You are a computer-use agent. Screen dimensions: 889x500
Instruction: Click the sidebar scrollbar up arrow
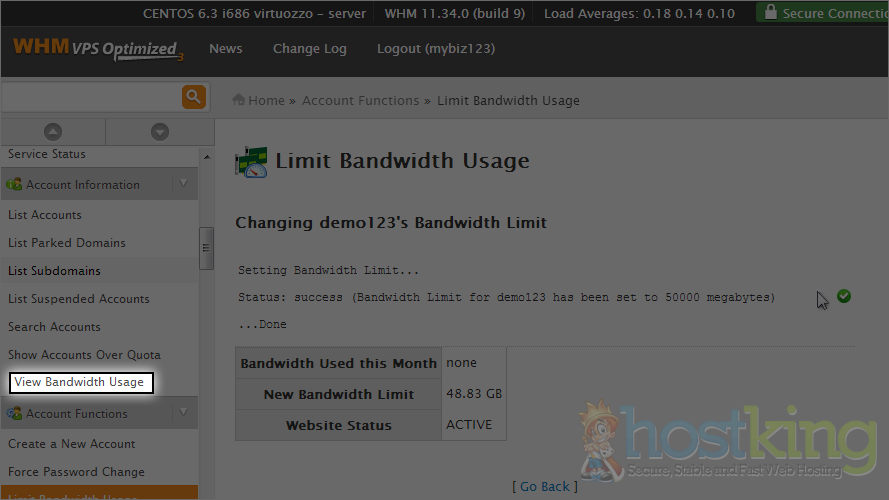tap(207, 157)
